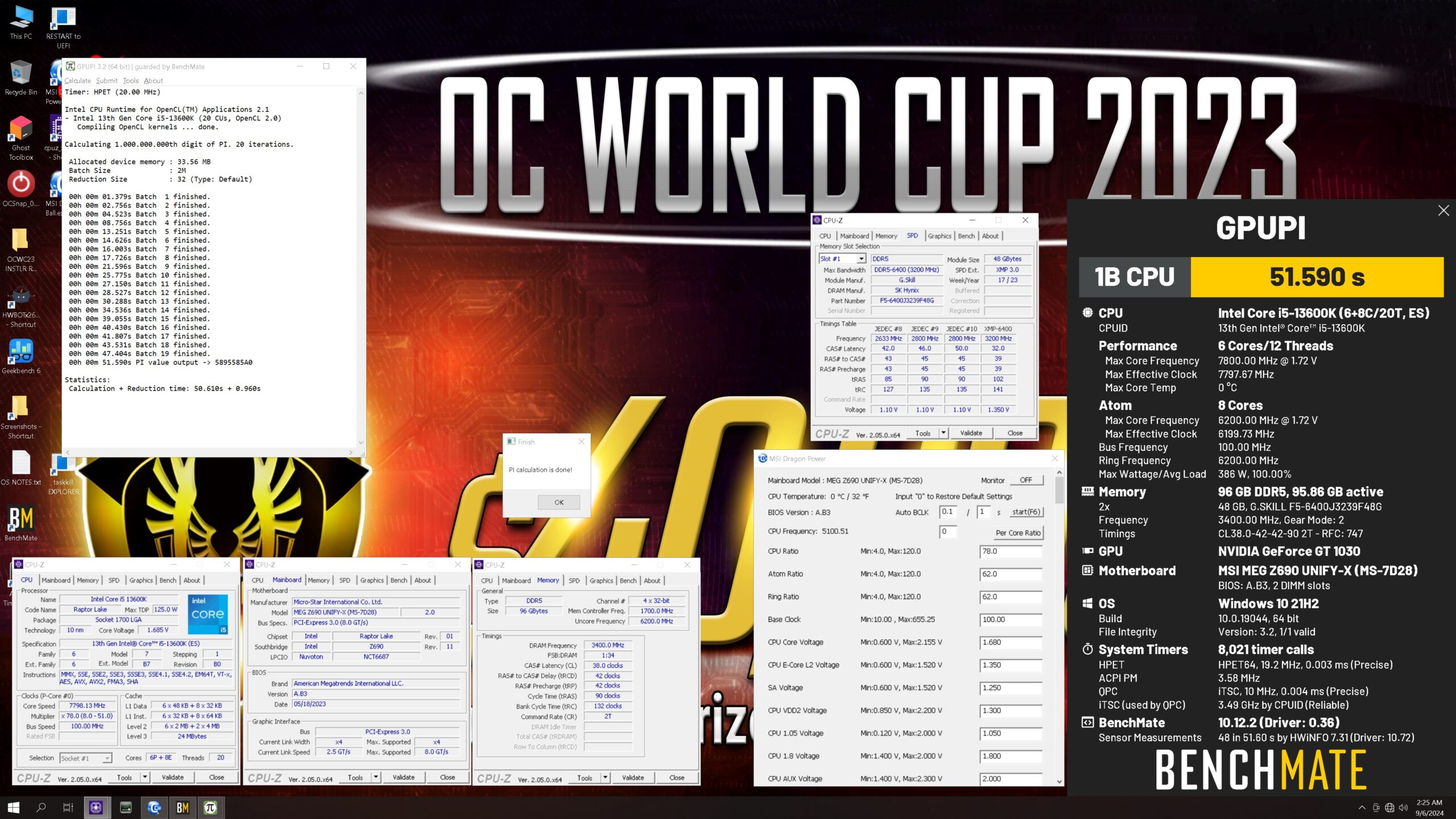Open the Submit menu in GPUPI
The image size is (1456, 819).
point(107,81)
